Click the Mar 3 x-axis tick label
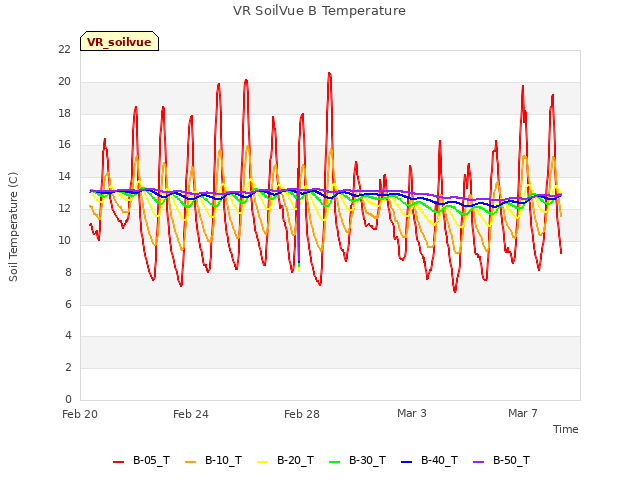Viewport: 640px width, 480px height. [x=412, y=413]
